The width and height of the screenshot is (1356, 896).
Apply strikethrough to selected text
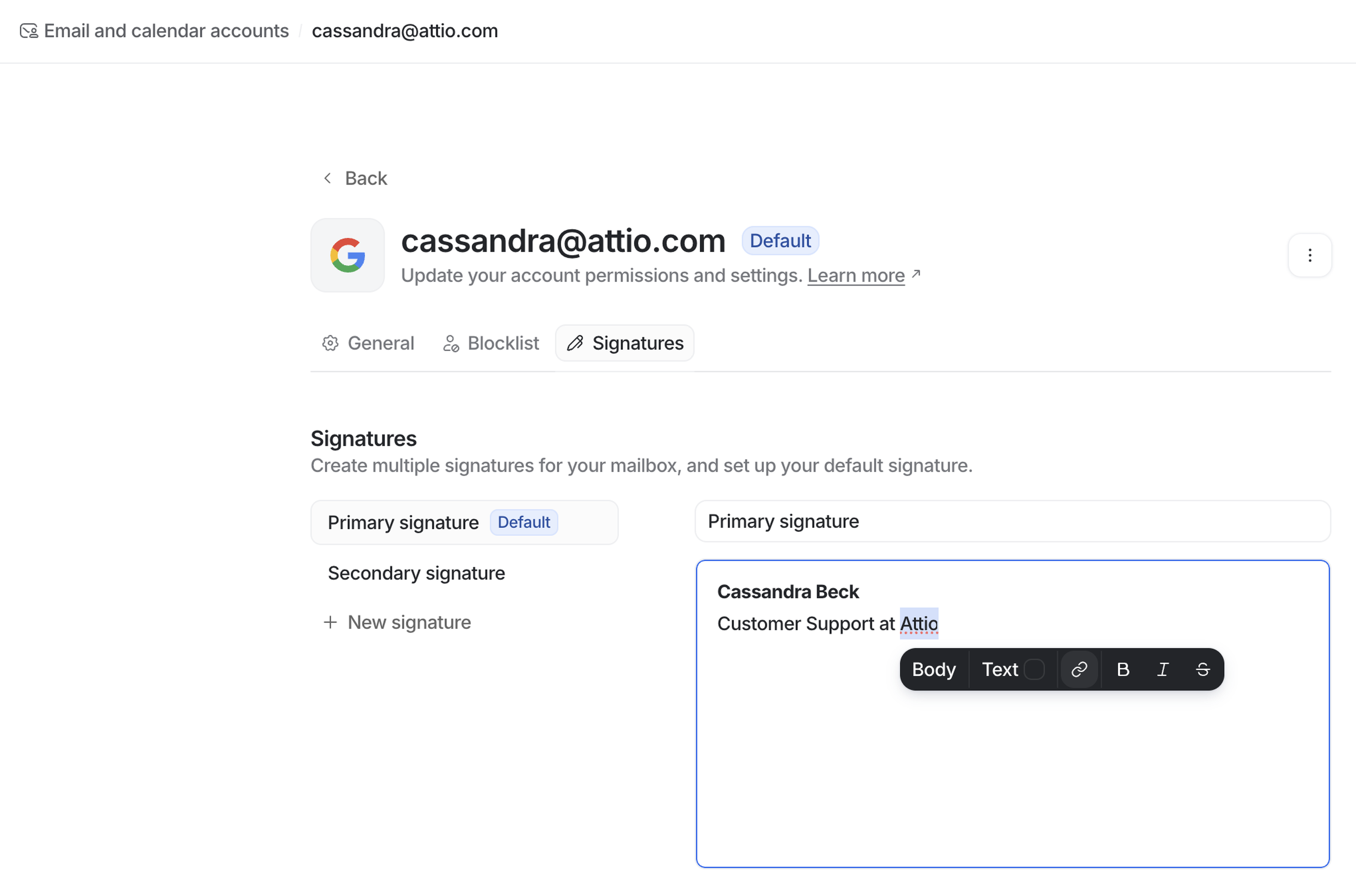pyautogui.click(x=1202, y=669)
